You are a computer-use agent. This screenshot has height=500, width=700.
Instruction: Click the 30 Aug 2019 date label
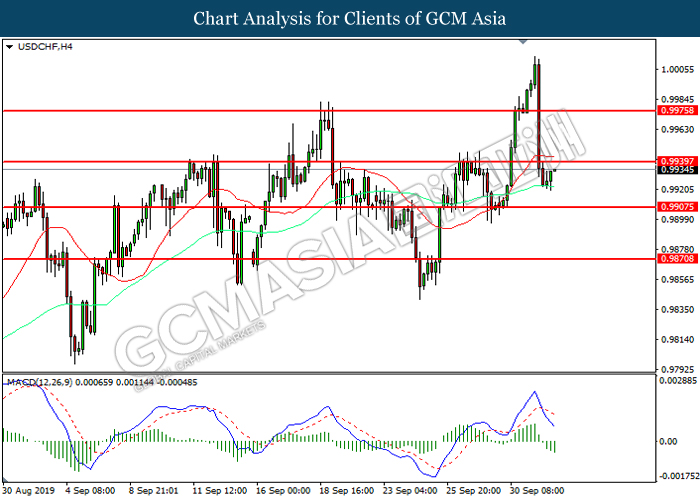29,491
